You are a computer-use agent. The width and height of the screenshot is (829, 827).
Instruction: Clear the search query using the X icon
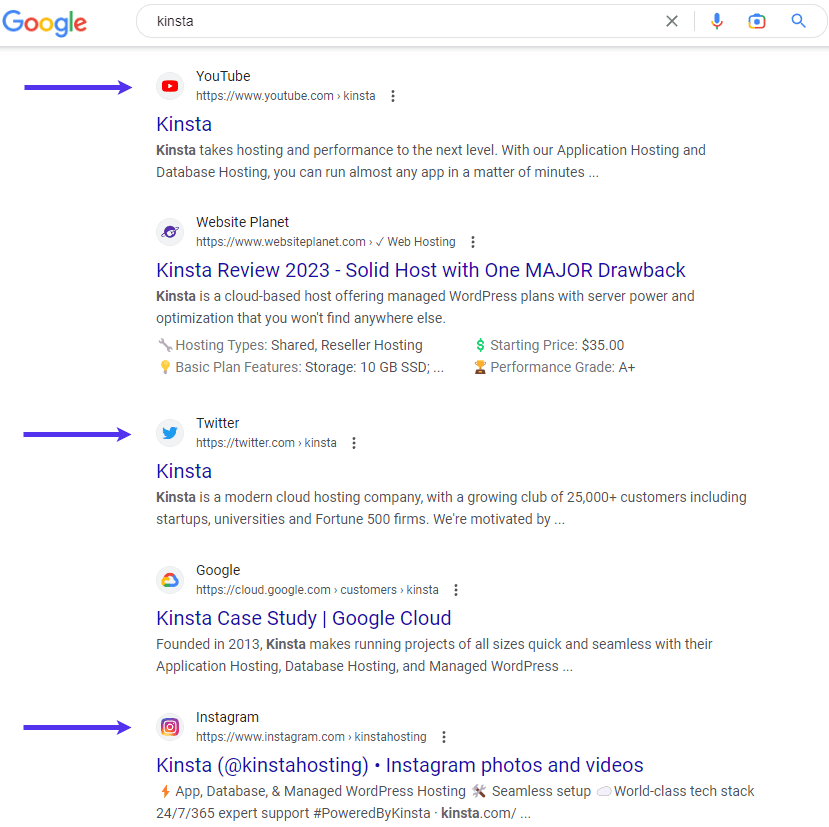click(x=671, y=20)
